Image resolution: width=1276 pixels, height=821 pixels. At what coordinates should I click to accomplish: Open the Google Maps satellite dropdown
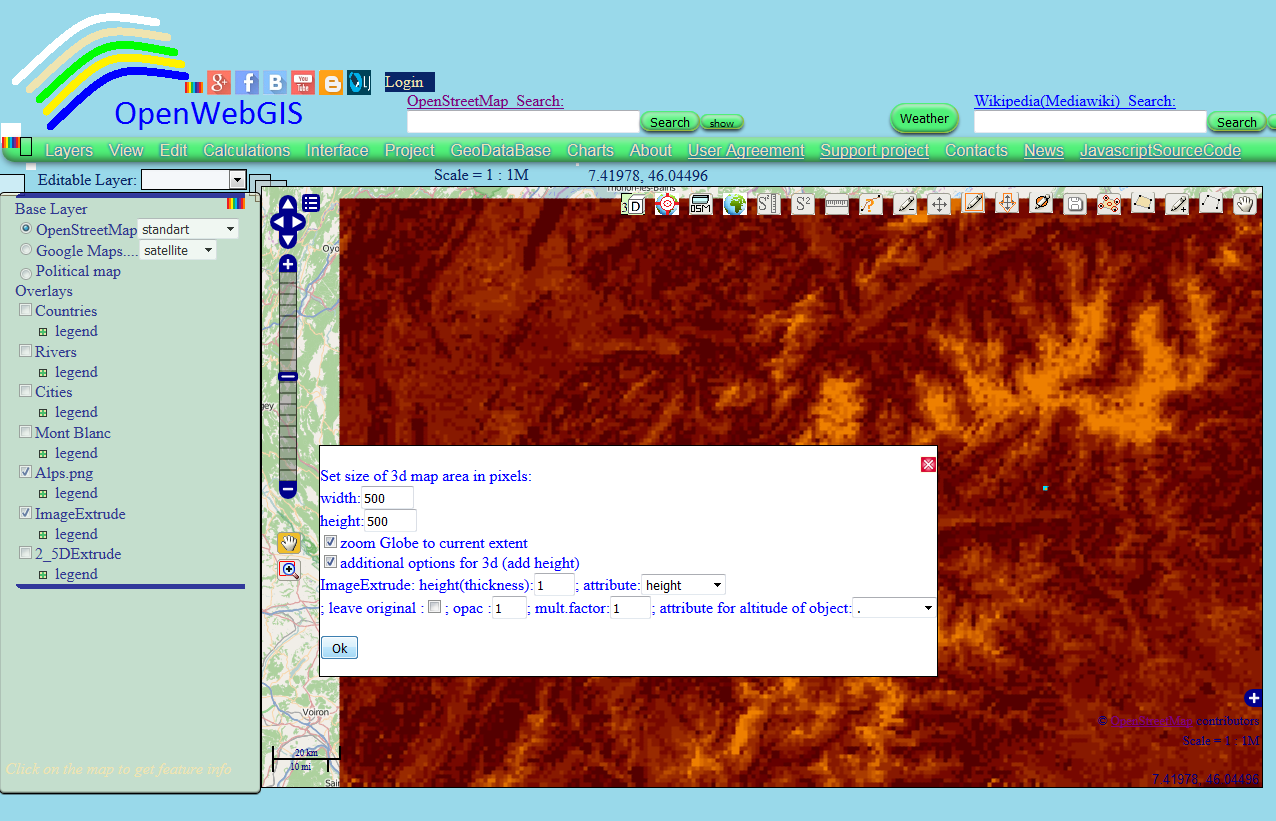tap(178, 250)
